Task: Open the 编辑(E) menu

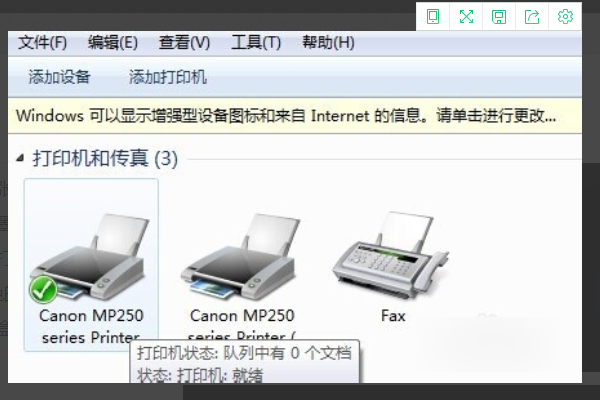Action: pyautogui.click(x=113, y=42)
